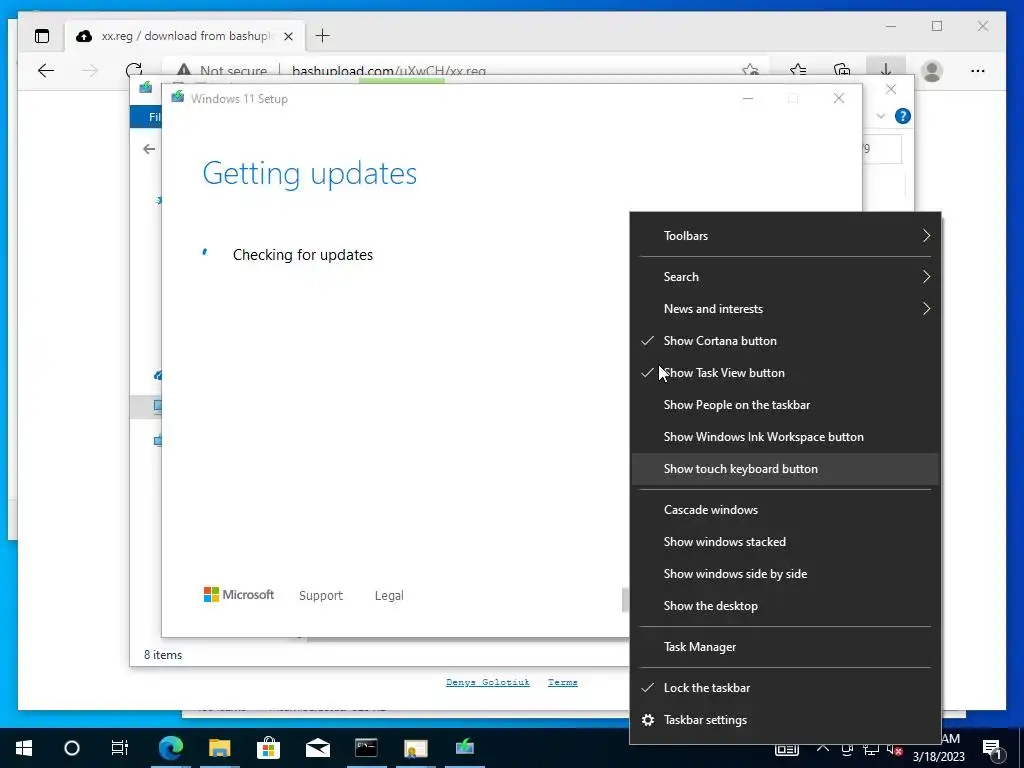Expand the Toolbars submenu
The width and height of the screenshot is (1024, 768).
pos(785,236)
